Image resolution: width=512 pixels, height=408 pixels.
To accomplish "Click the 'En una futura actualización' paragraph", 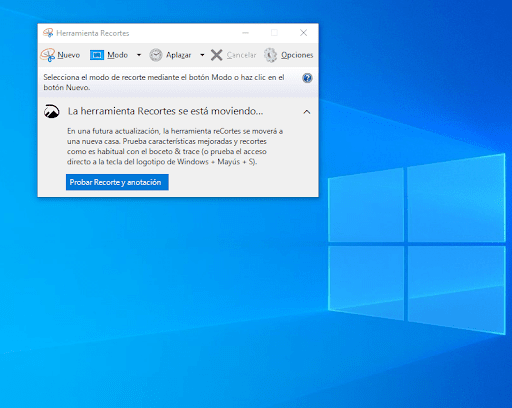I will (x=175, y=146).
